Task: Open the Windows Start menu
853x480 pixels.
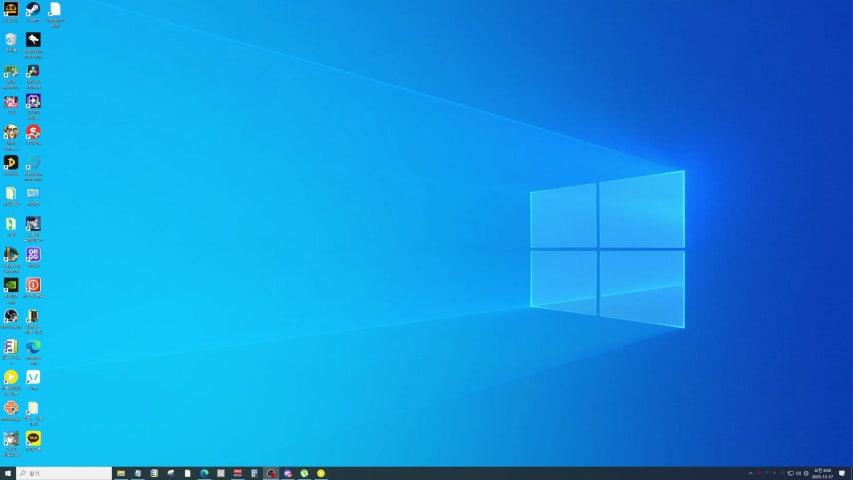Action: [x=8, y=473]
